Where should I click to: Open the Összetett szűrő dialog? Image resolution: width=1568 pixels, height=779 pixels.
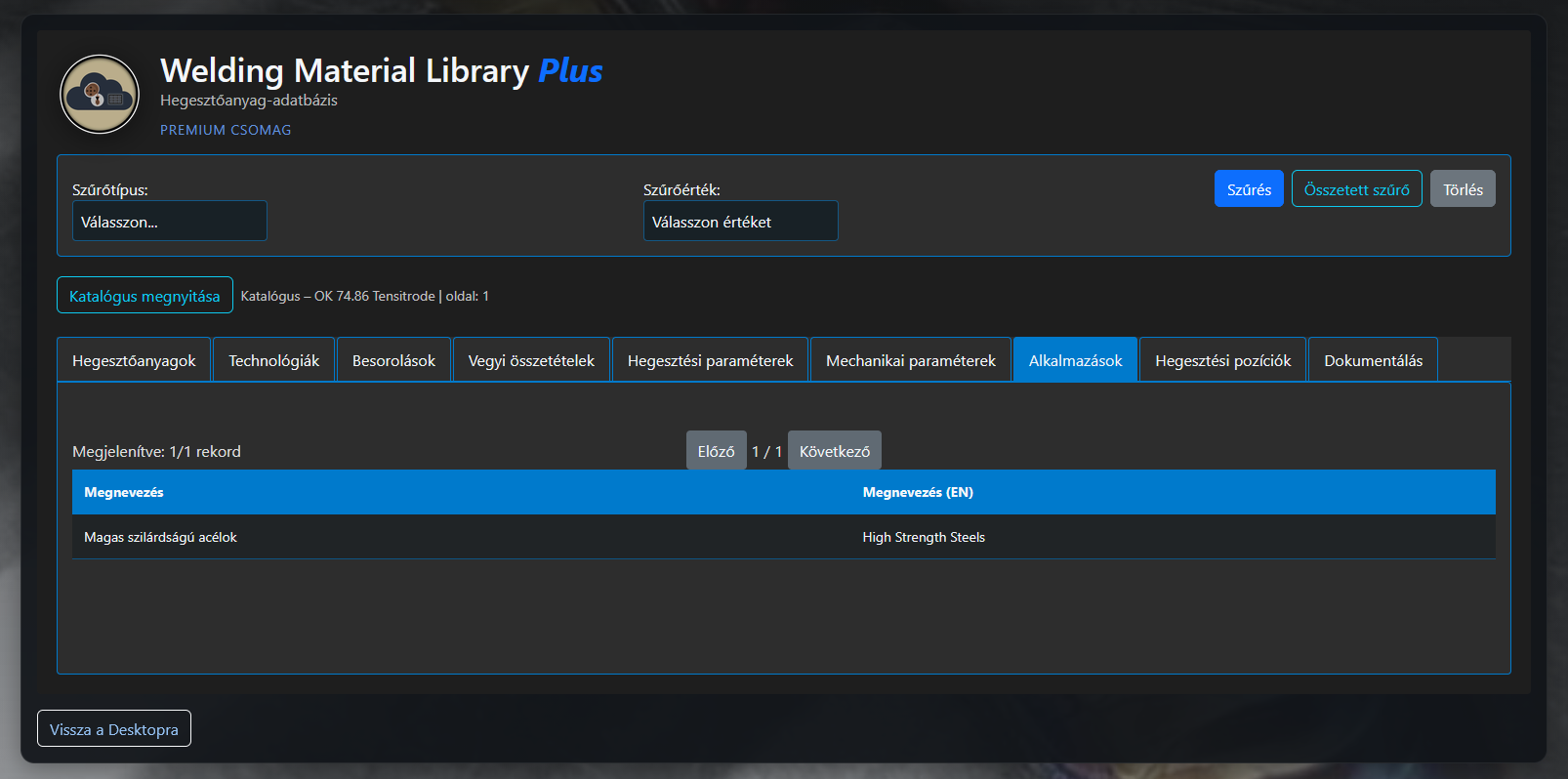(1357, 188)
